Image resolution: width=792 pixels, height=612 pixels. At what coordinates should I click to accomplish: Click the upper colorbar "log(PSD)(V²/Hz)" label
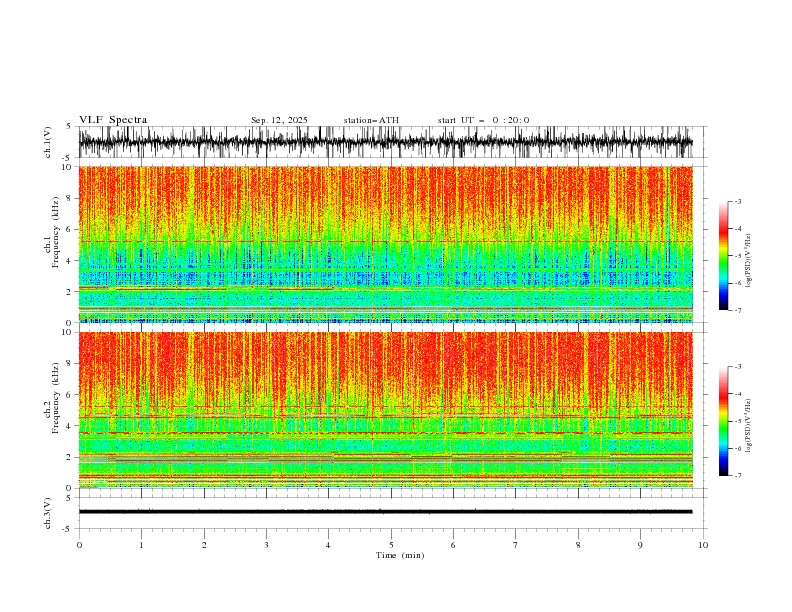[749, 261]
